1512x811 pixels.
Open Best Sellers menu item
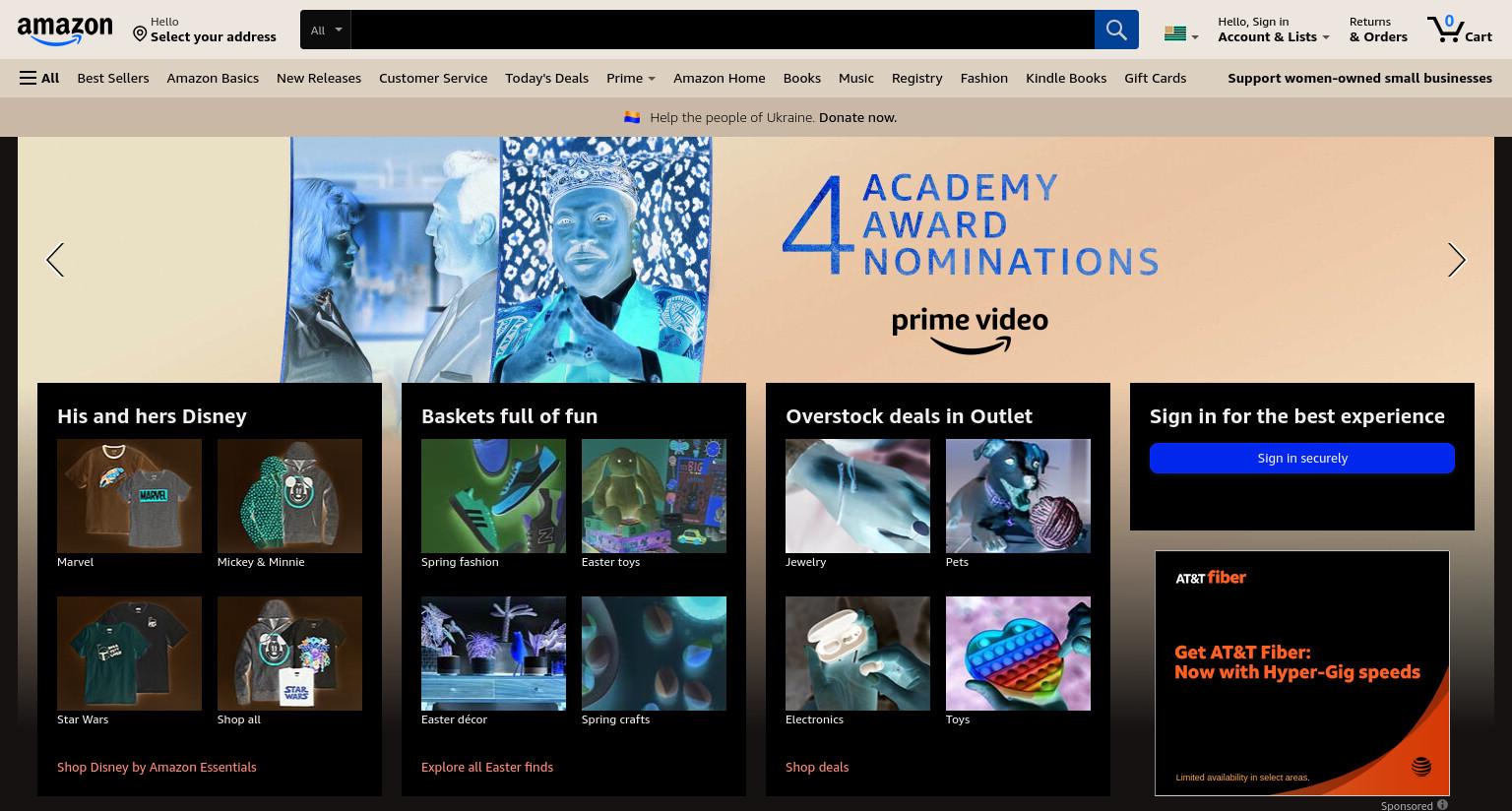tap(113, 78)
